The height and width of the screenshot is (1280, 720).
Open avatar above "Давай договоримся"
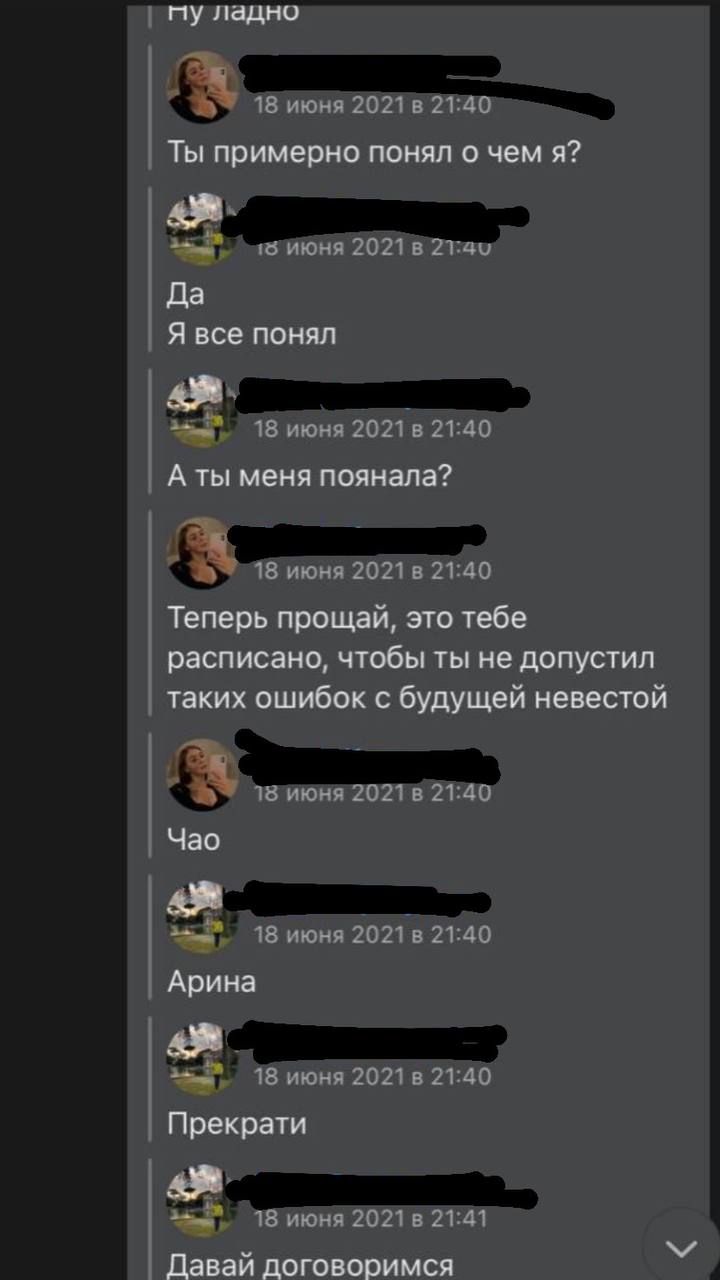pyautogui.click(x=202, y=1201)
